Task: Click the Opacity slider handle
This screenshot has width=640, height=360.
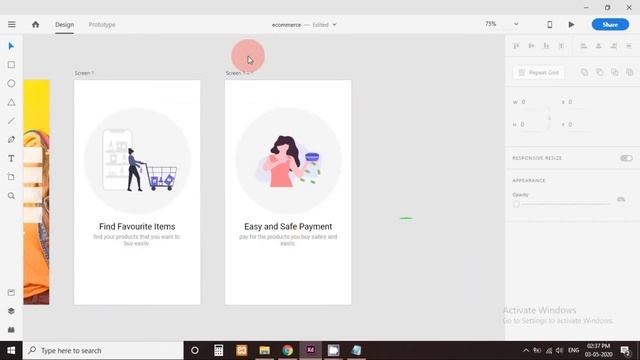Action: coord(516,204)
